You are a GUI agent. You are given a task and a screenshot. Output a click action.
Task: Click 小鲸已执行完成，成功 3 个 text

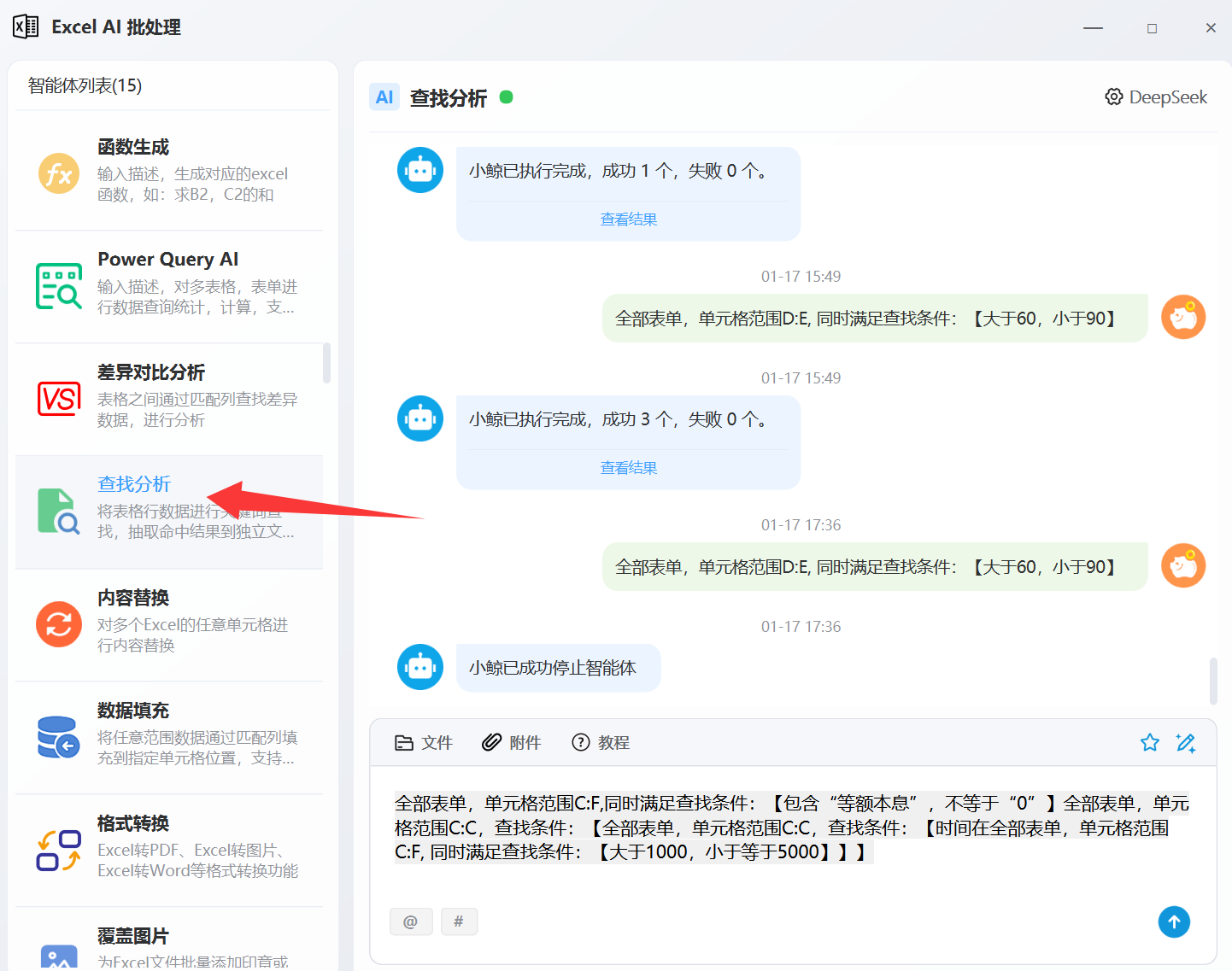tap(618, 419)
